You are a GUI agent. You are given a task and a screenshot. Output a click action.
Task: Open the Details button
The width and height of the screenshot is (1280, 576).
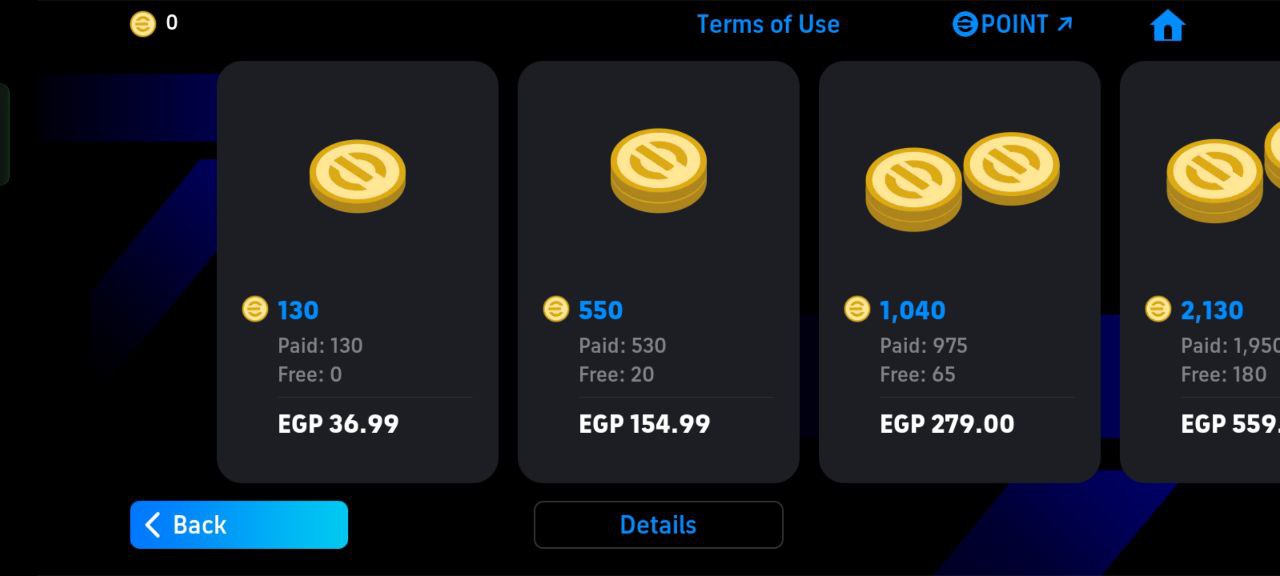point(658,525)
